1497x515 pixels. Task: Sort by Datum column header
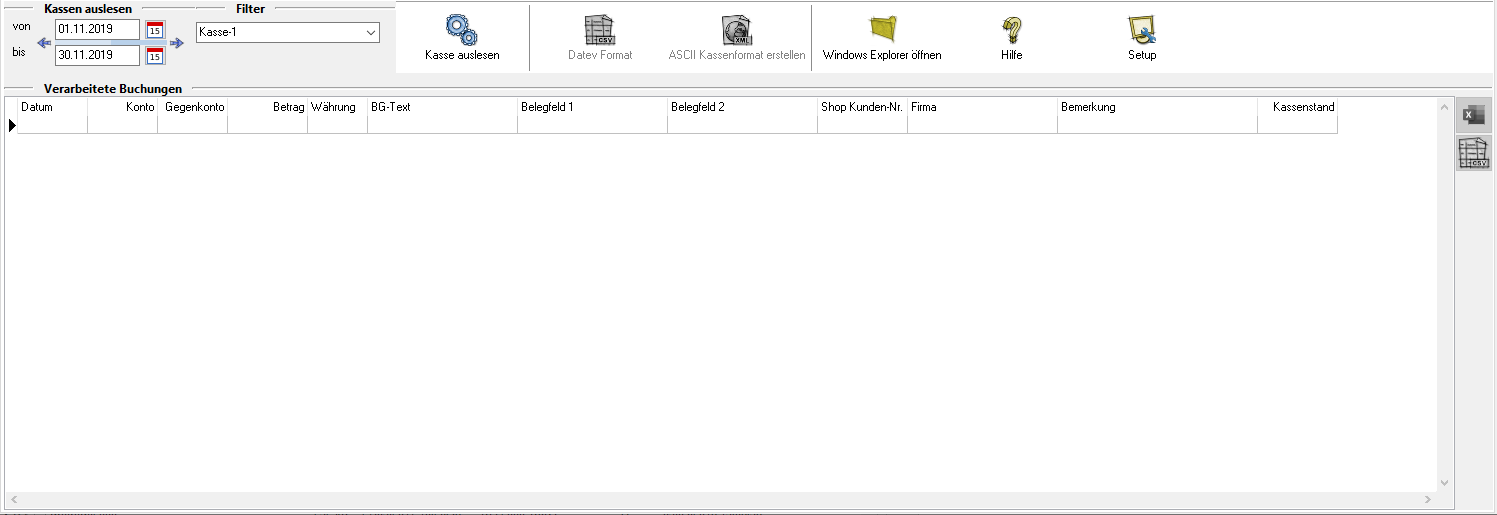tap(52, 108)
